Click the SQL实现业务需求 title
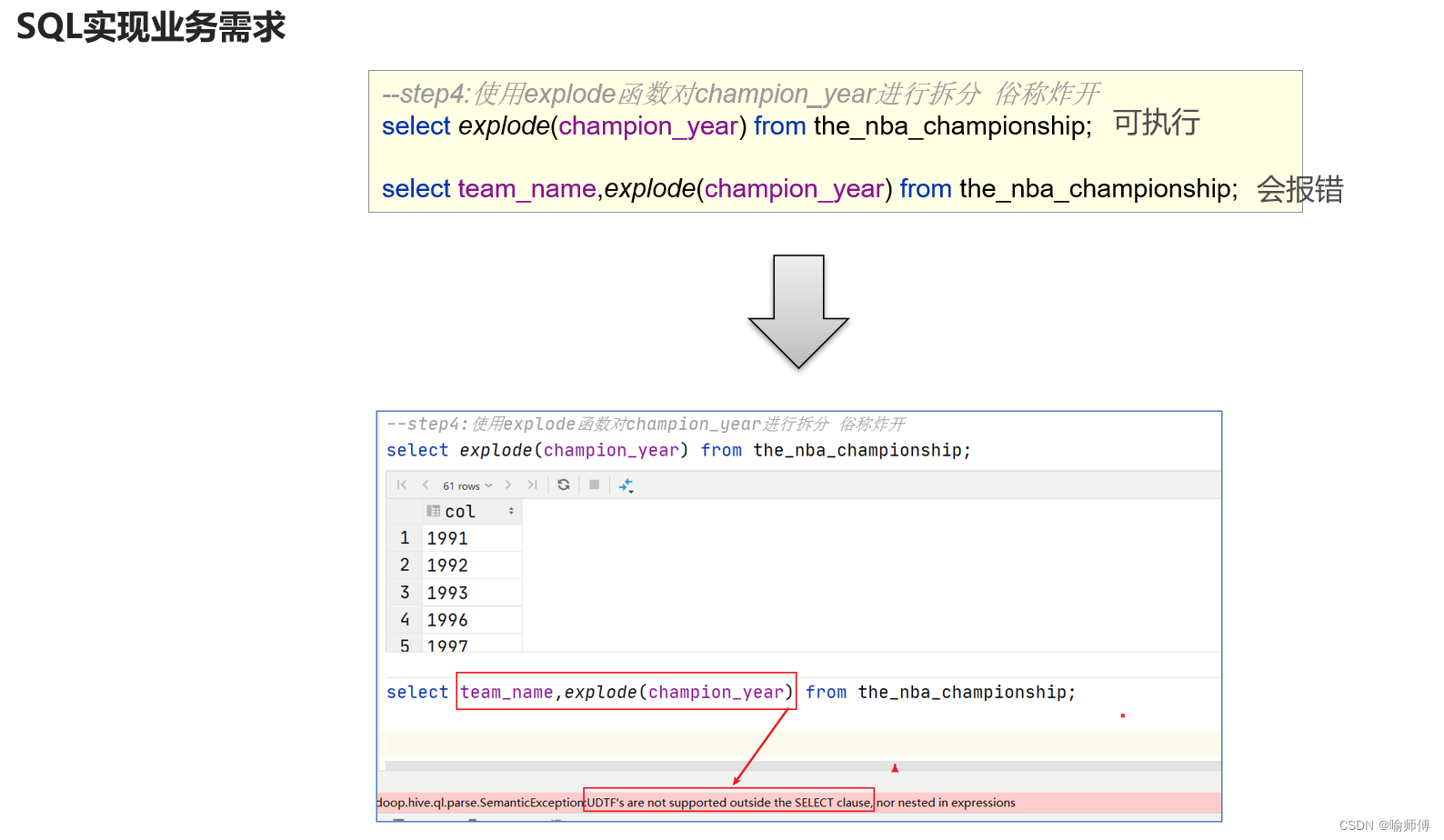This screenshot has height=840, width=1444. (x=151, y=27)
